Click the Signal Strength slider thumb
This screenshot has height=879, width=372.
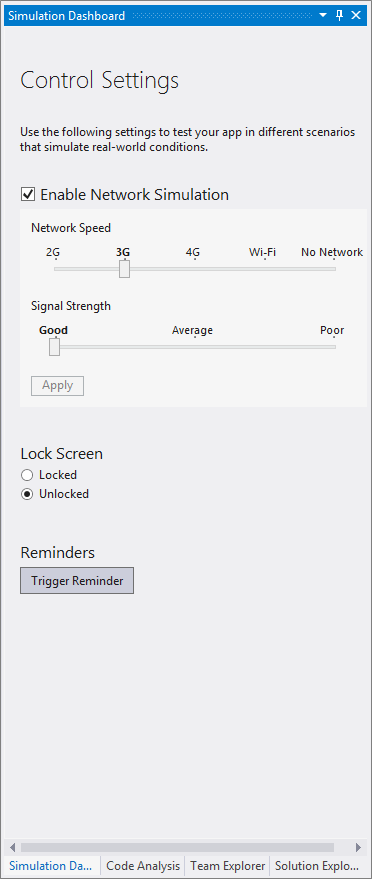54,347
